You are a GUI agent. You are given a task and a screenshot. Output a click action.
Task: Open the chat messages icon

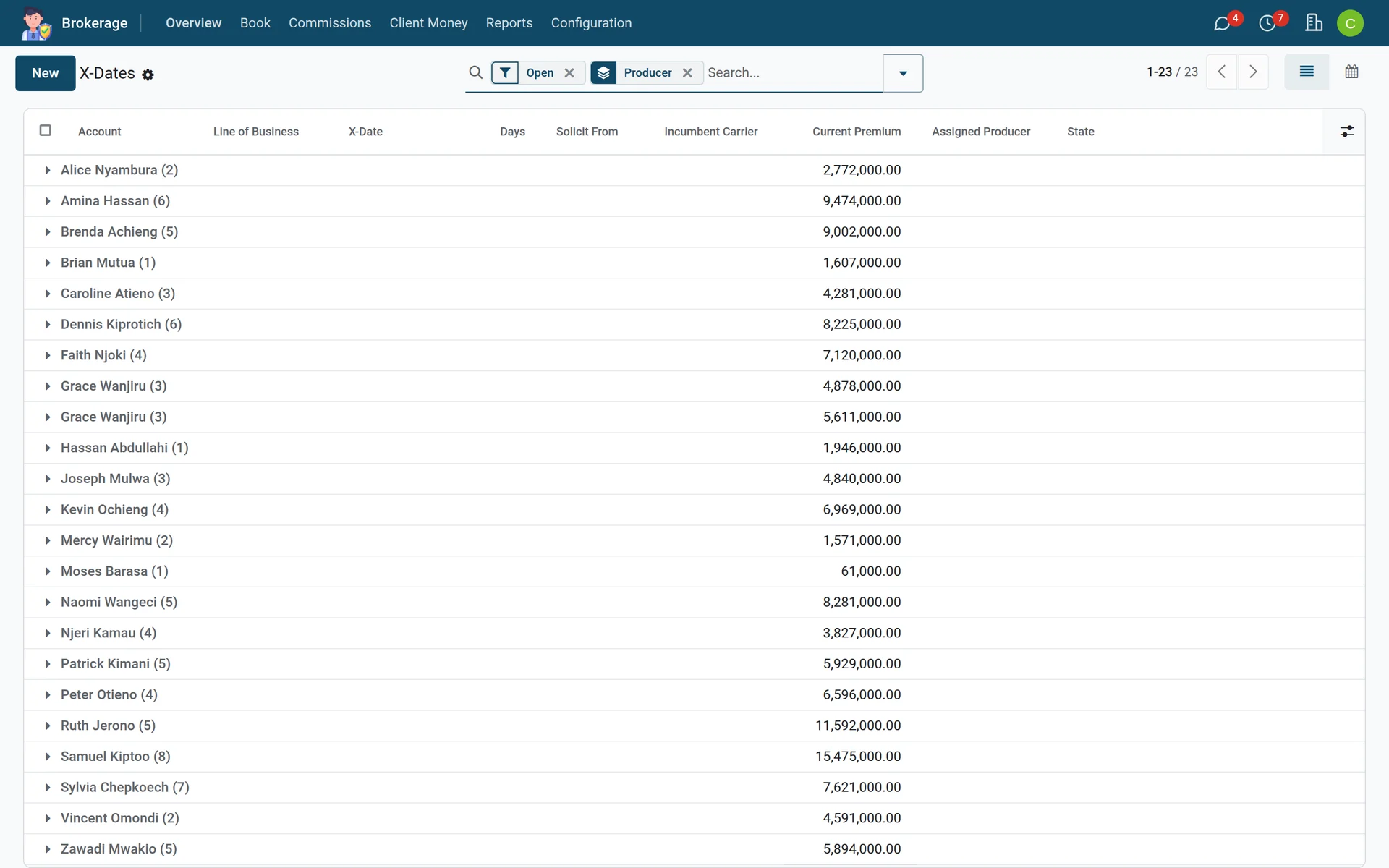[x=1222, y=24]
